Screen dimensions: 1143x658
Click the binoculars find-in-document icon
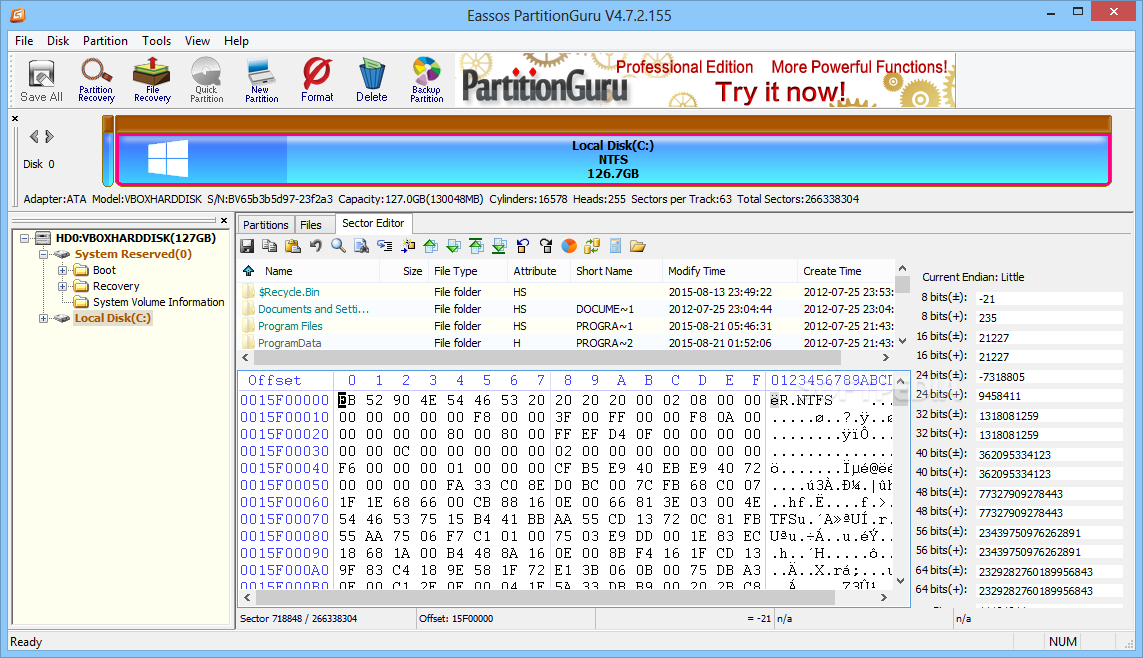click(362, 246)
